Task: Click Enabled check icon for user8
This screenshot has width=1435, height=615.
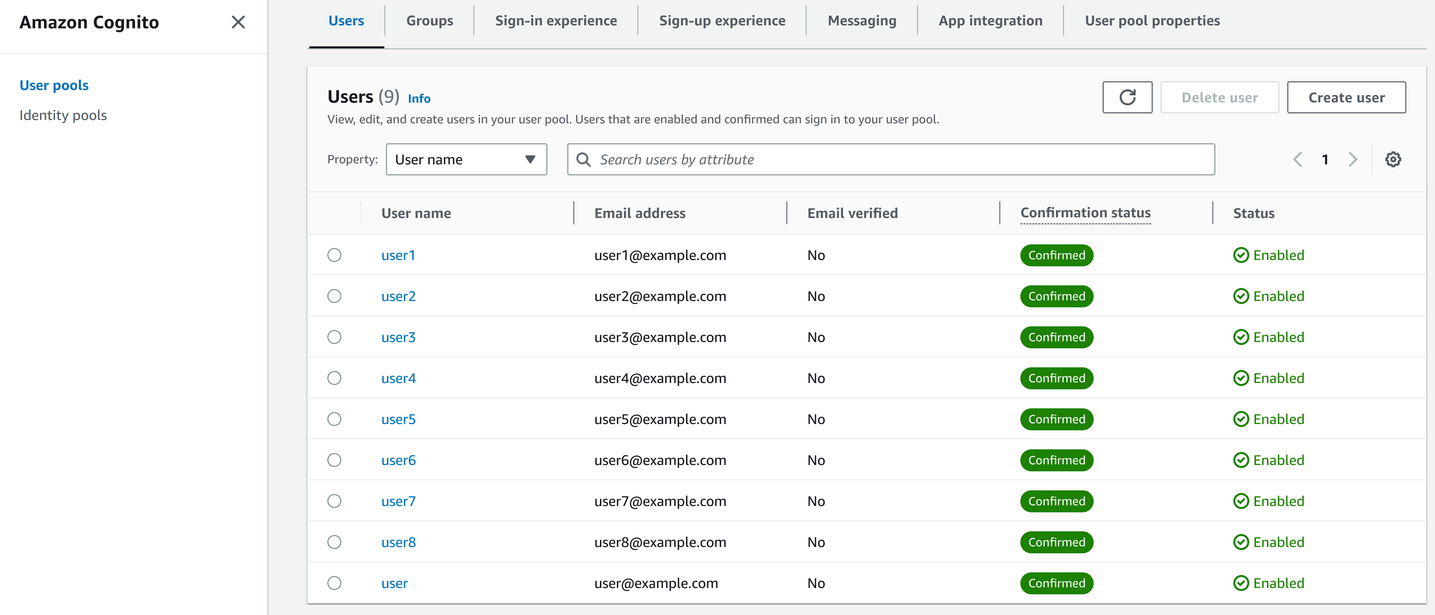Action: pyautogui.click(x=1241, y=542)
